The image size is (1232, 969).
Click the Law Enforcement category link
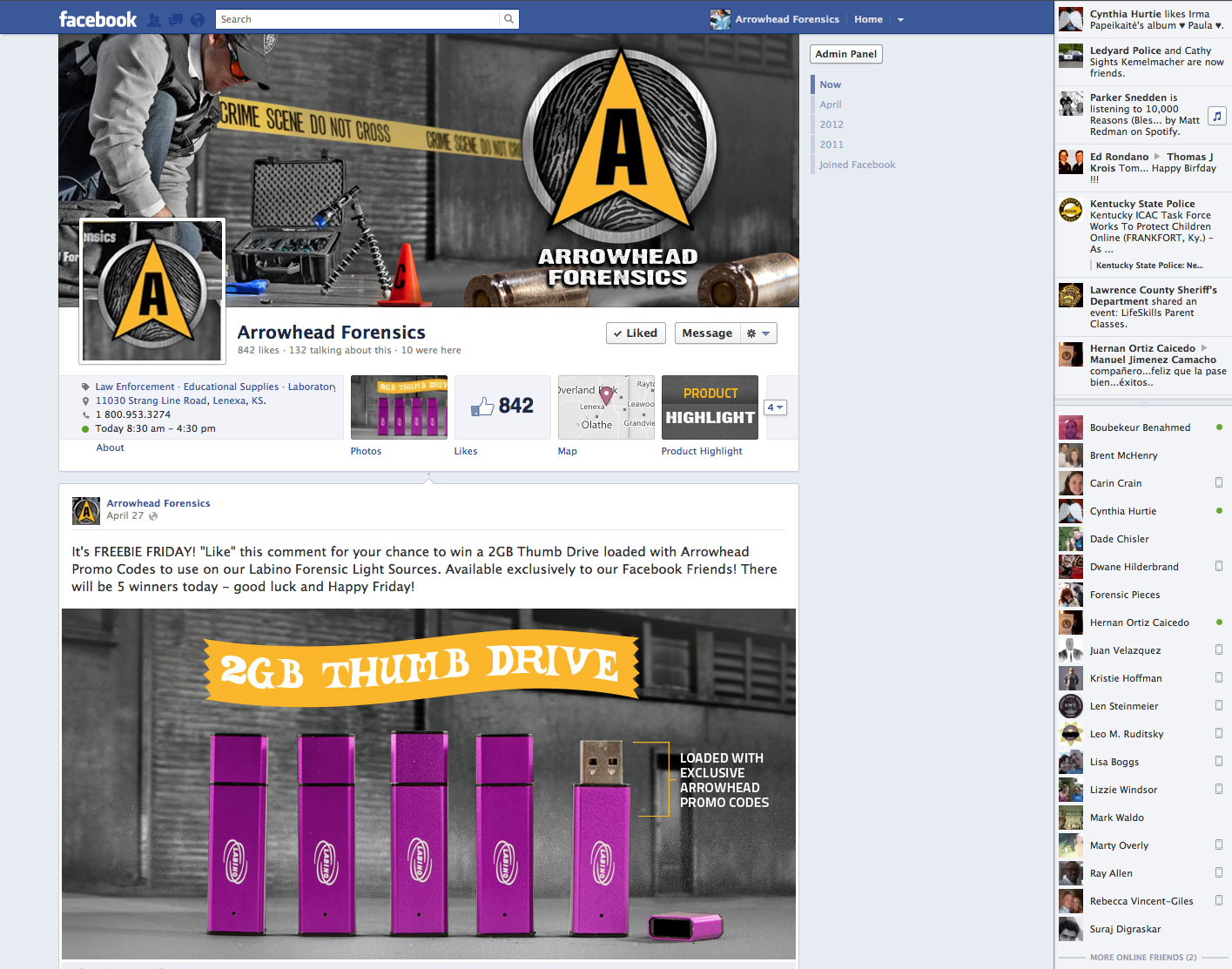tap(135, 387)
